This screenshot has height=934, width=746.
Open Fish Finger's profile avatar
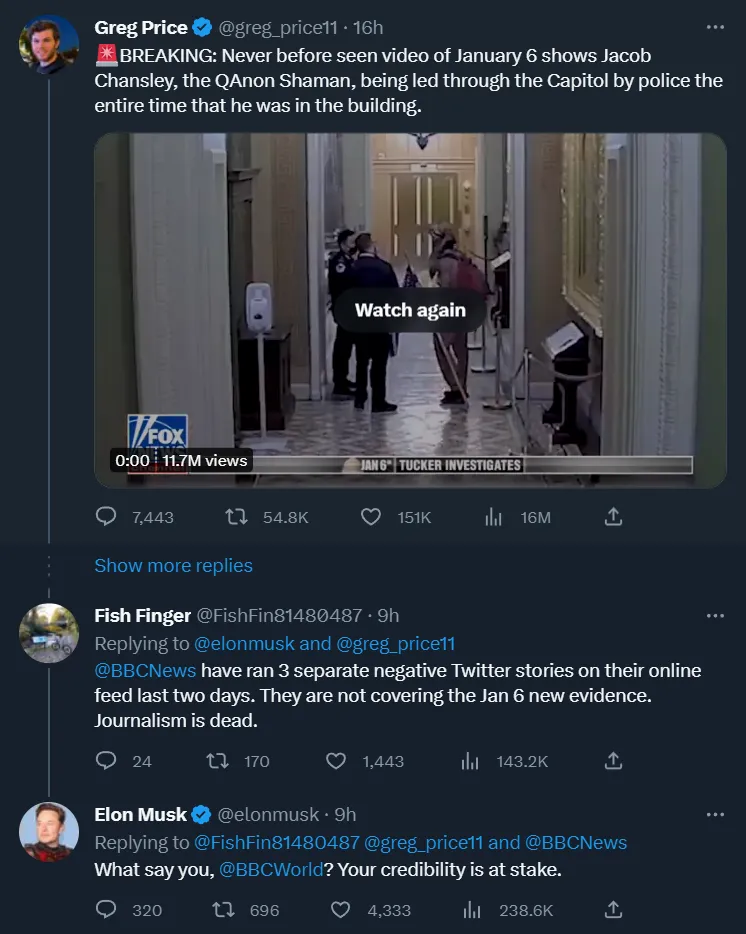(49, 633)
